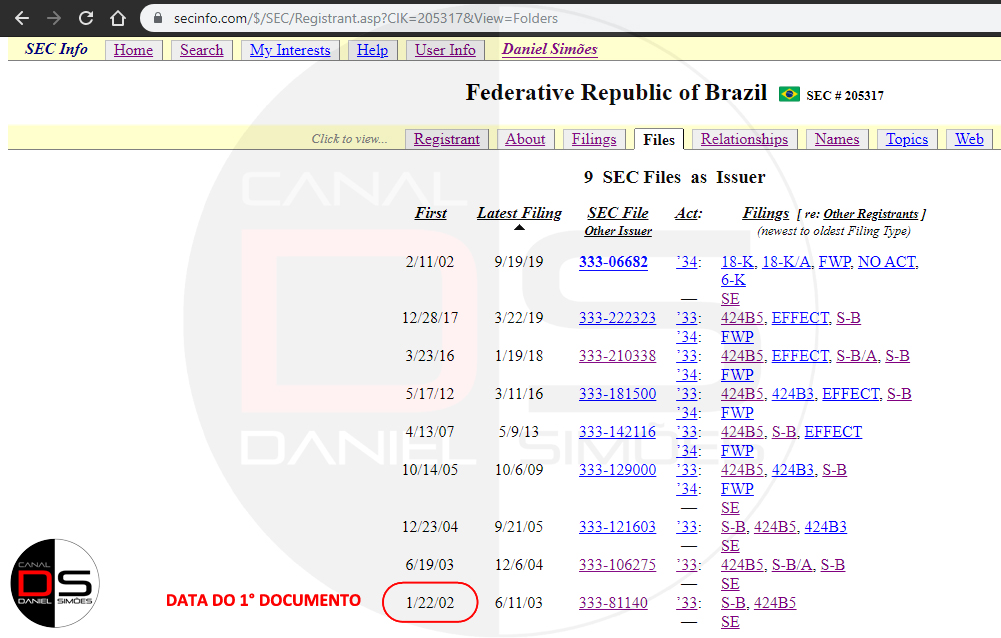1001x638 pixels.
Task: Open My Interests tab
Action: [x=290, y=50]
